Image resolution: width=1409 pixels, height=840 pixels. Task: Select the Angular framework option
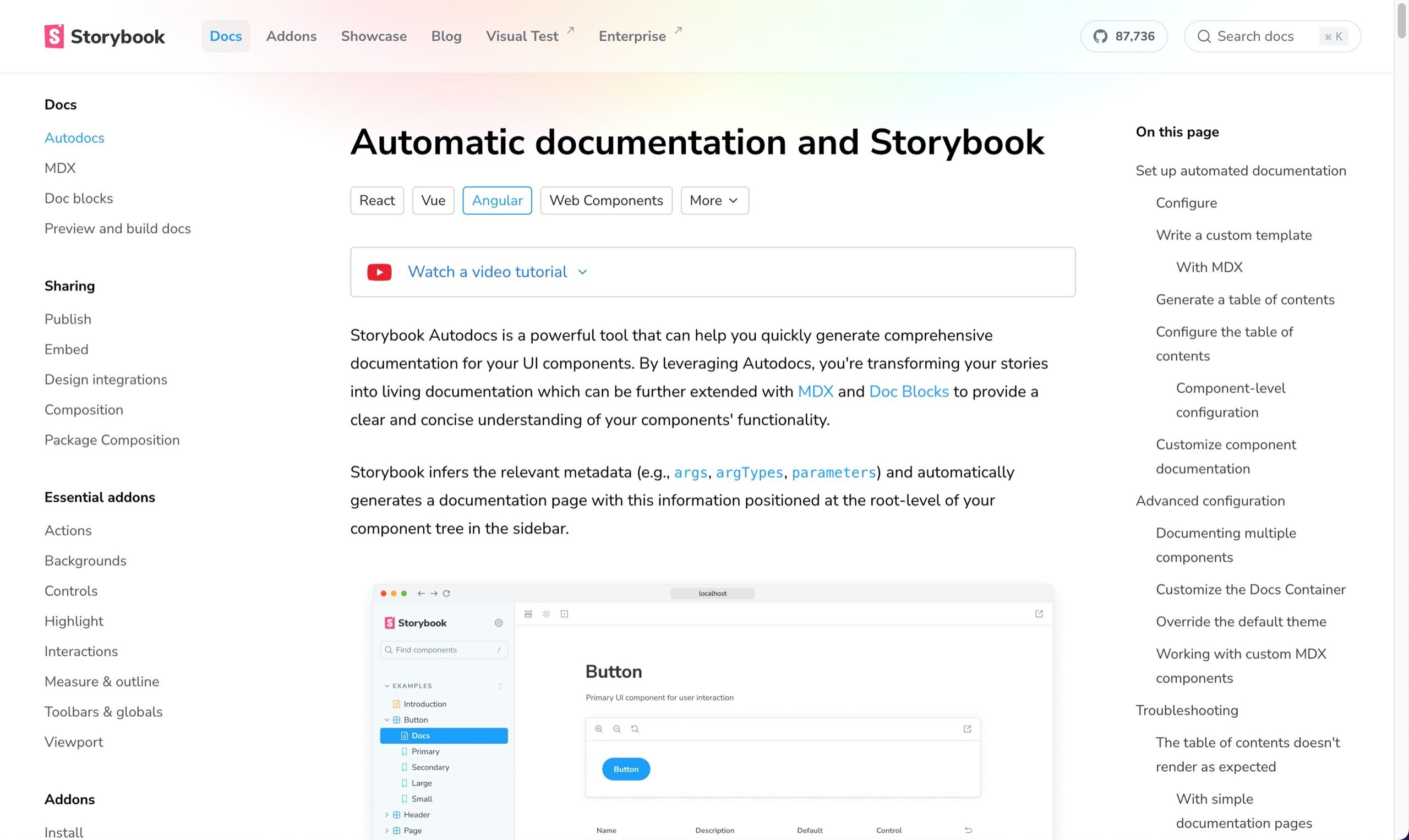point(497,200)
